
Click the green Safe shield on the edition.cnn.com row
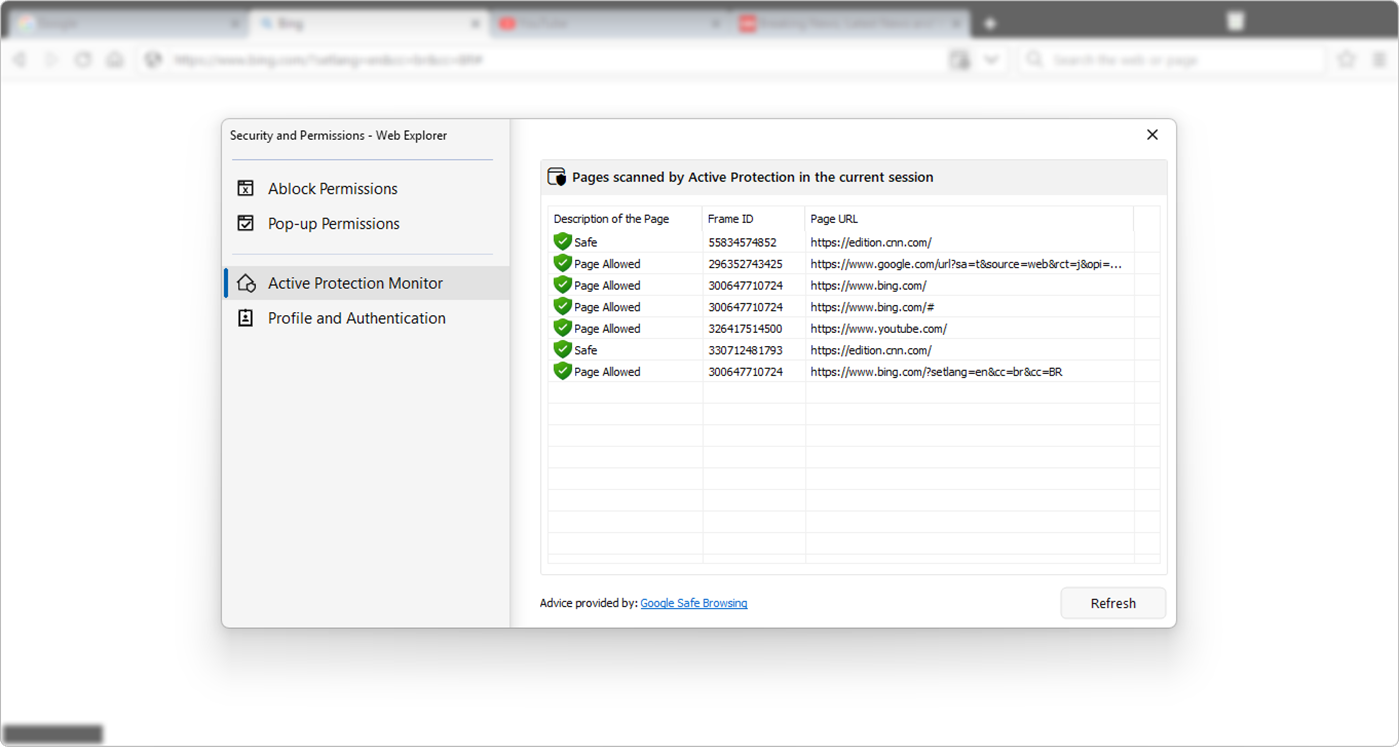point(562,241)
